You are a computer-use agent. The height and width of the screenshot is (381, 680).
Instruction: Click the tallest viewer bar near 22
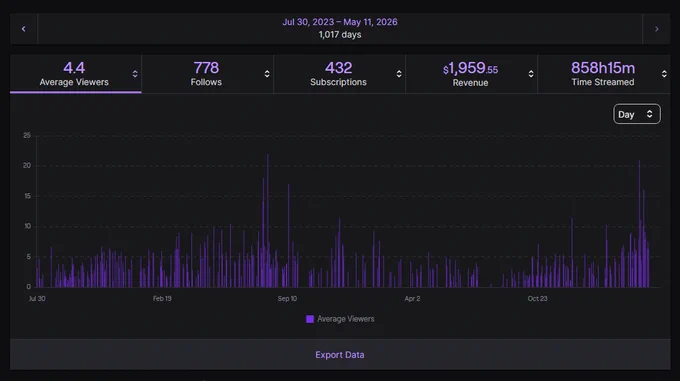(268, 221)
